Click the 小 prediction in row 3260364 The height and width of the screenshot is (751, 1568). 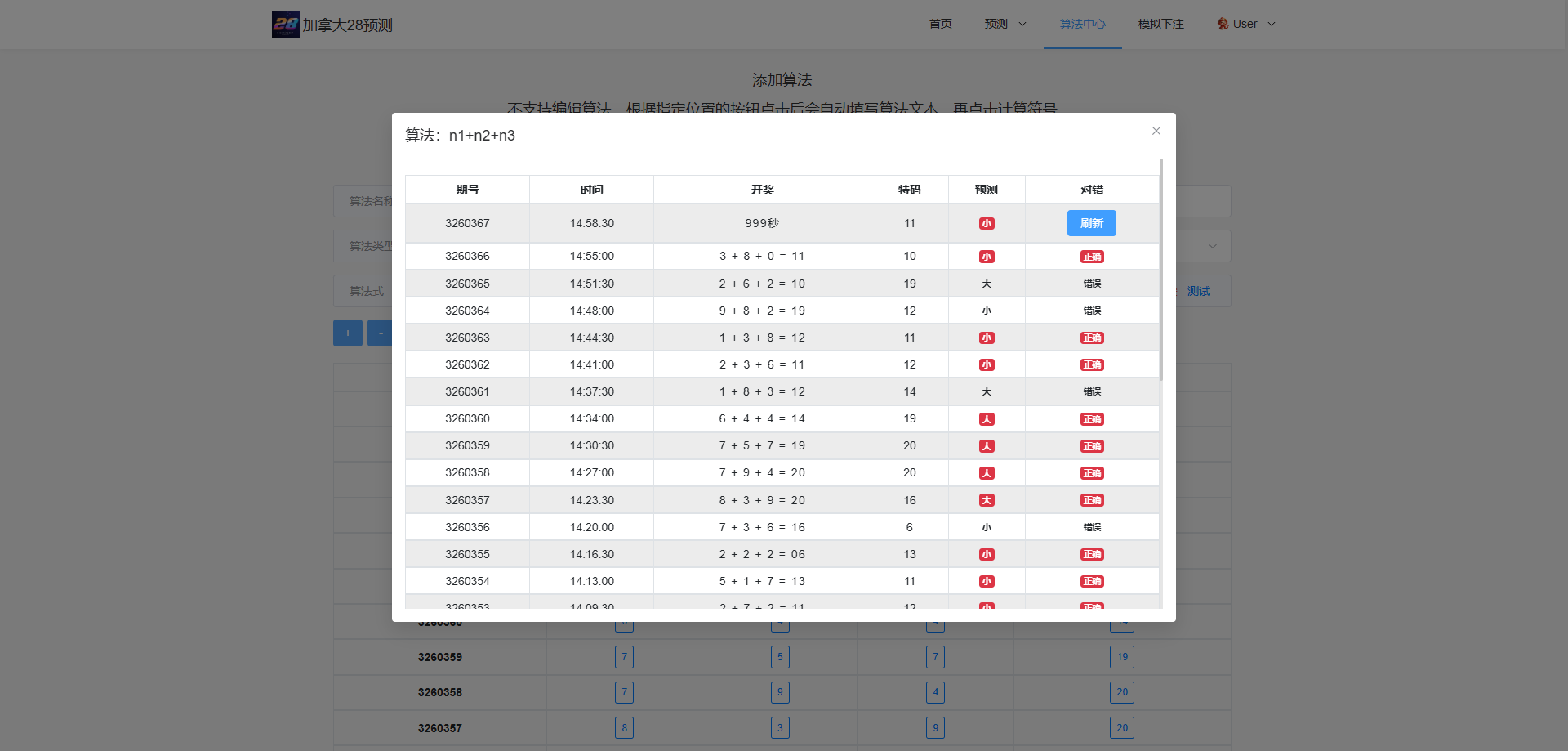pos(987,311)
